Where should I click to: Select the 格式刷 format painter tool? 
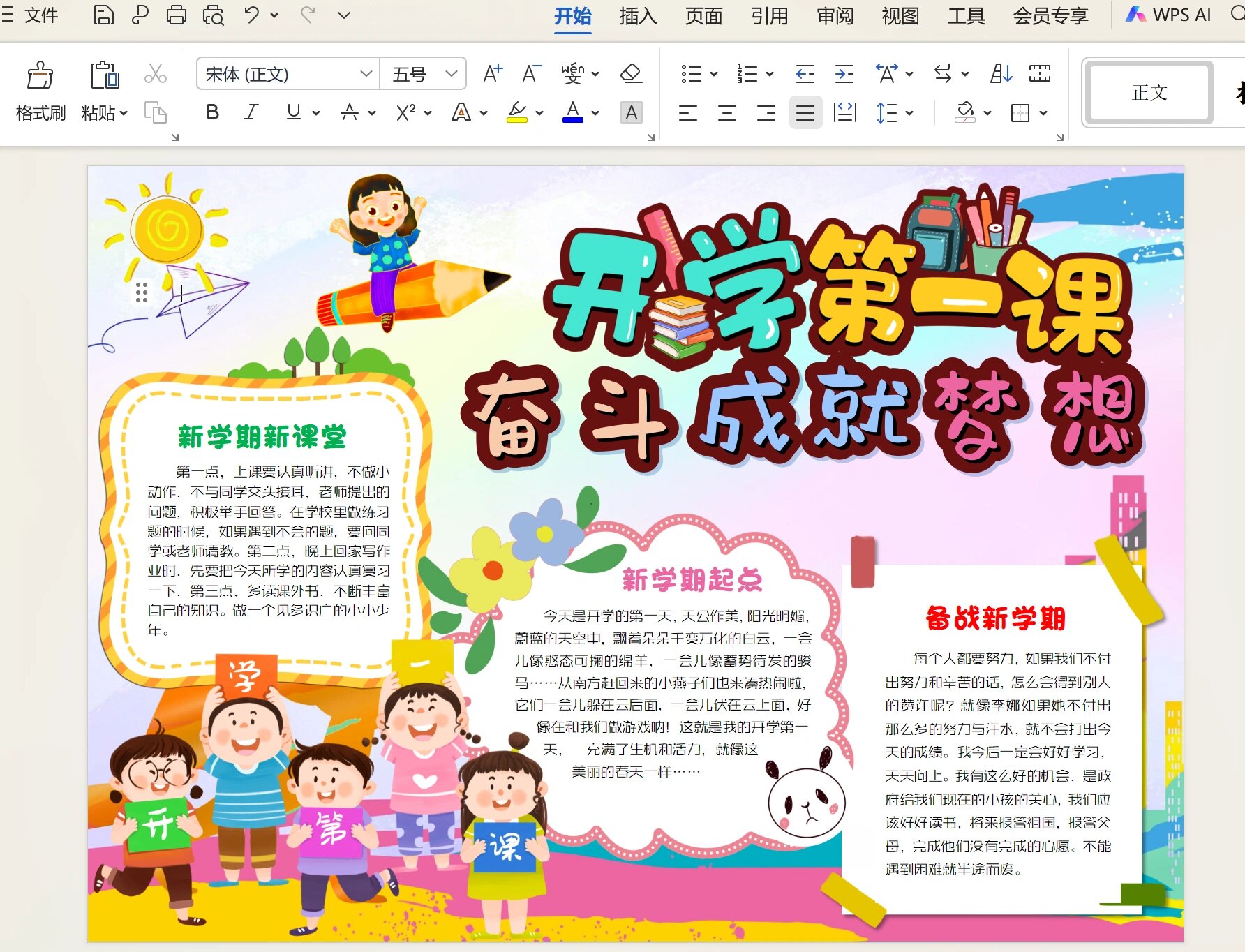(40, 91)
